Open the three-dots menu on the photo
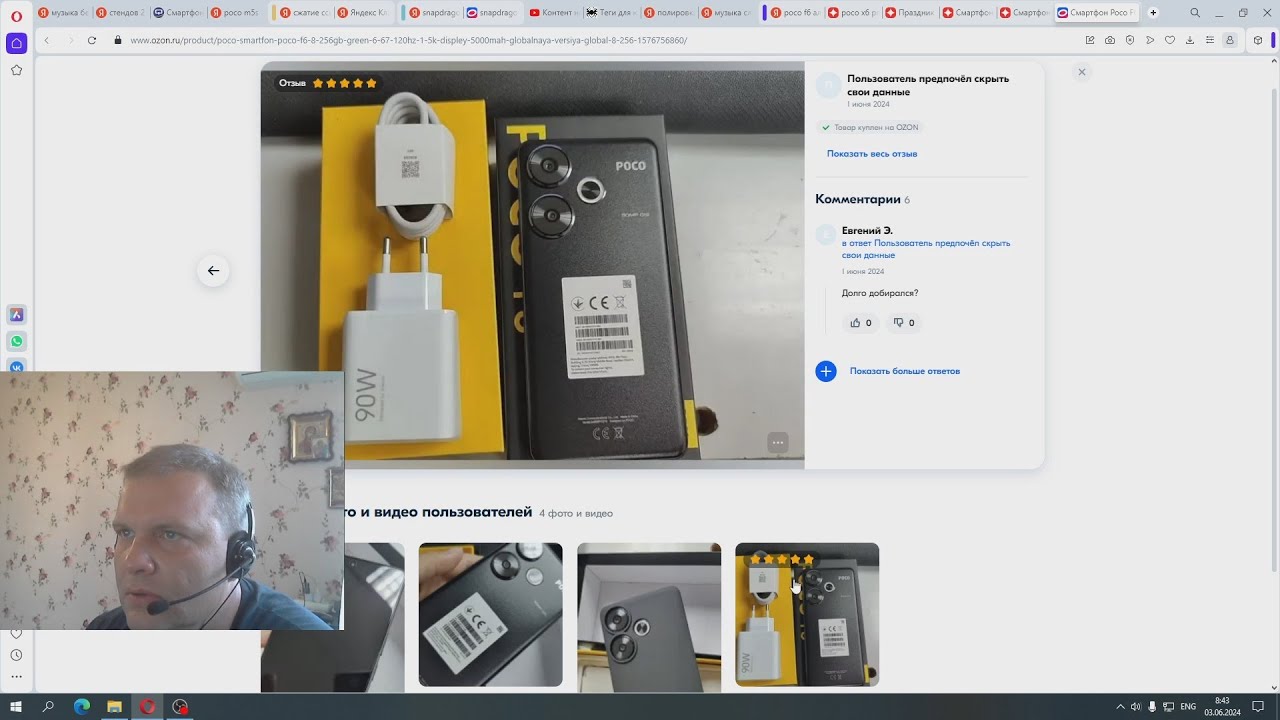The image size is (1280, 720). coord(778,442)
